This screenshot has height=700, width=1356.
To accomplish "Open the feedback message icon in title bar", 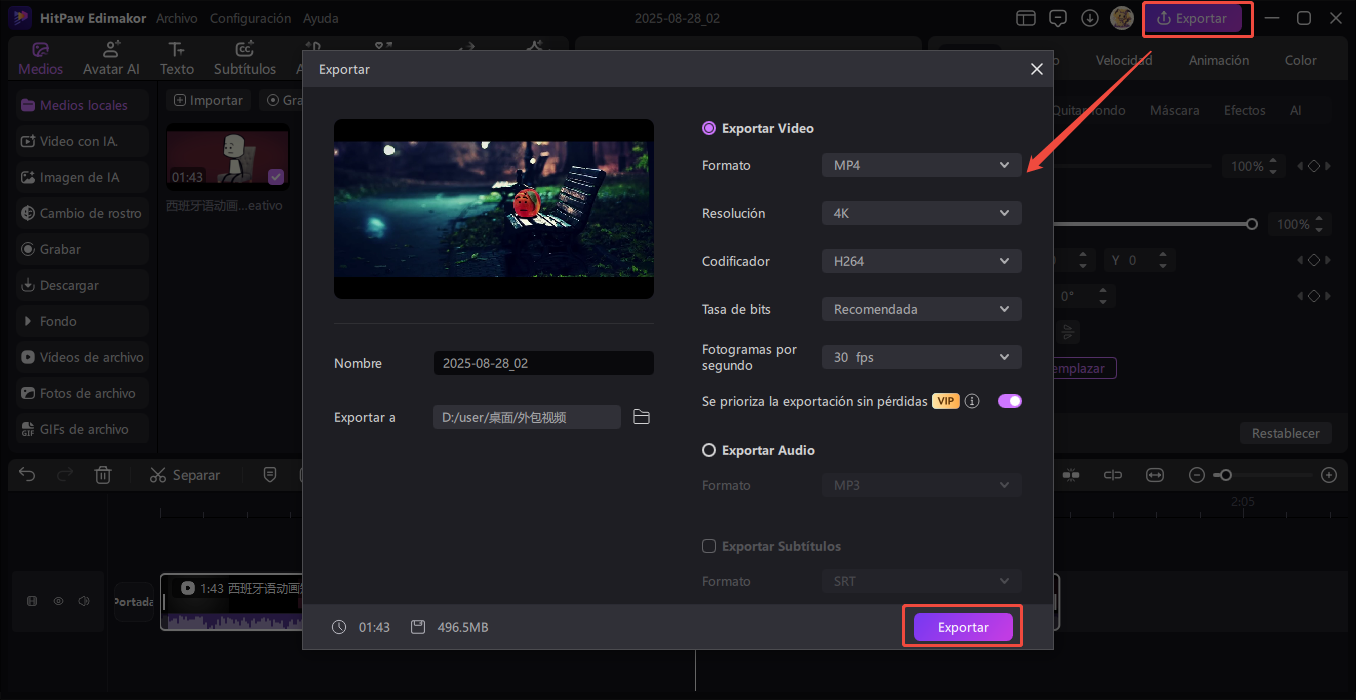I will (x=1058, y=18).
